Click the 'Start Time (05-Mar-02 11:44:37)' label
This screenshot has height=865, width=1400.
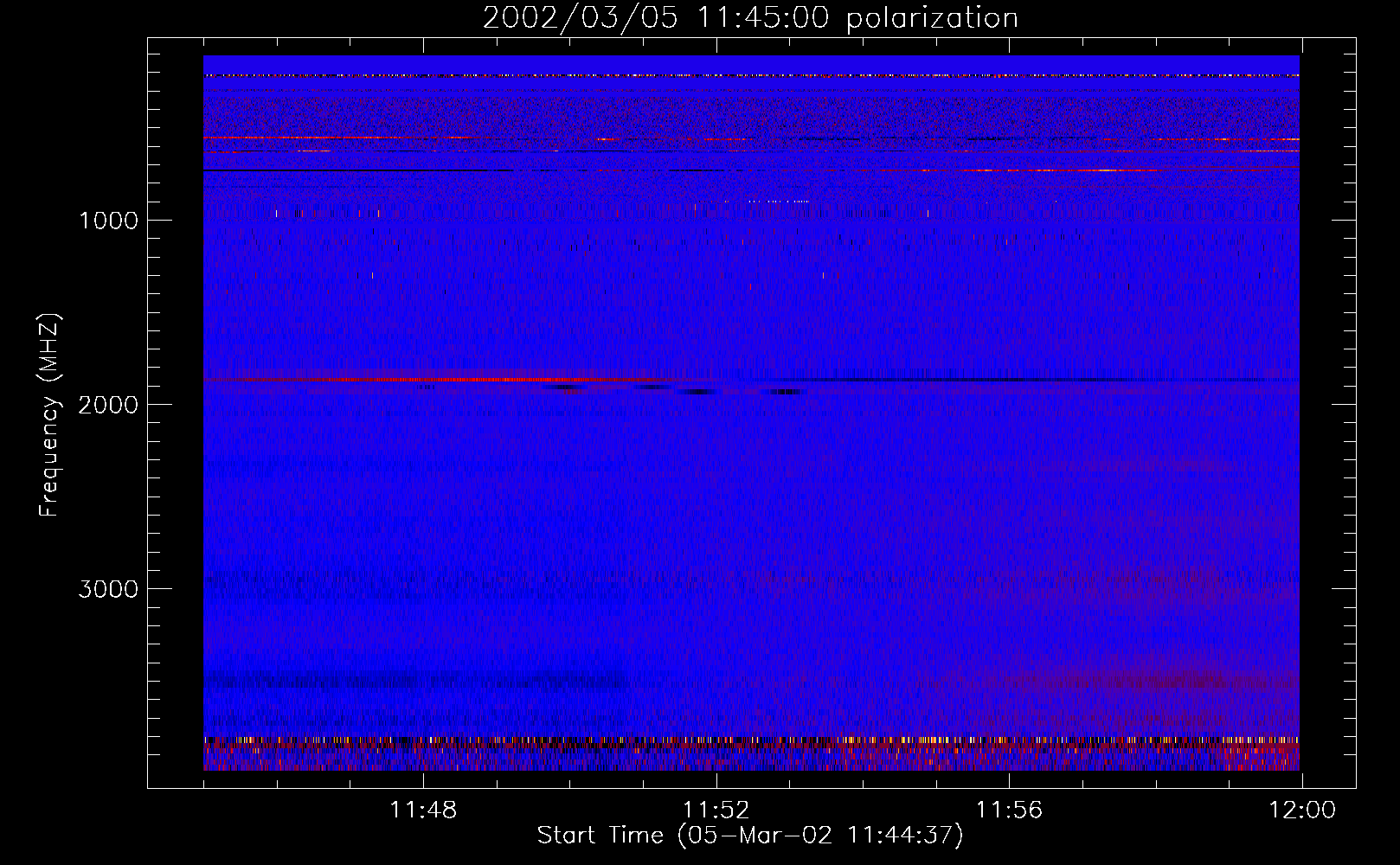tap(750, 836)
